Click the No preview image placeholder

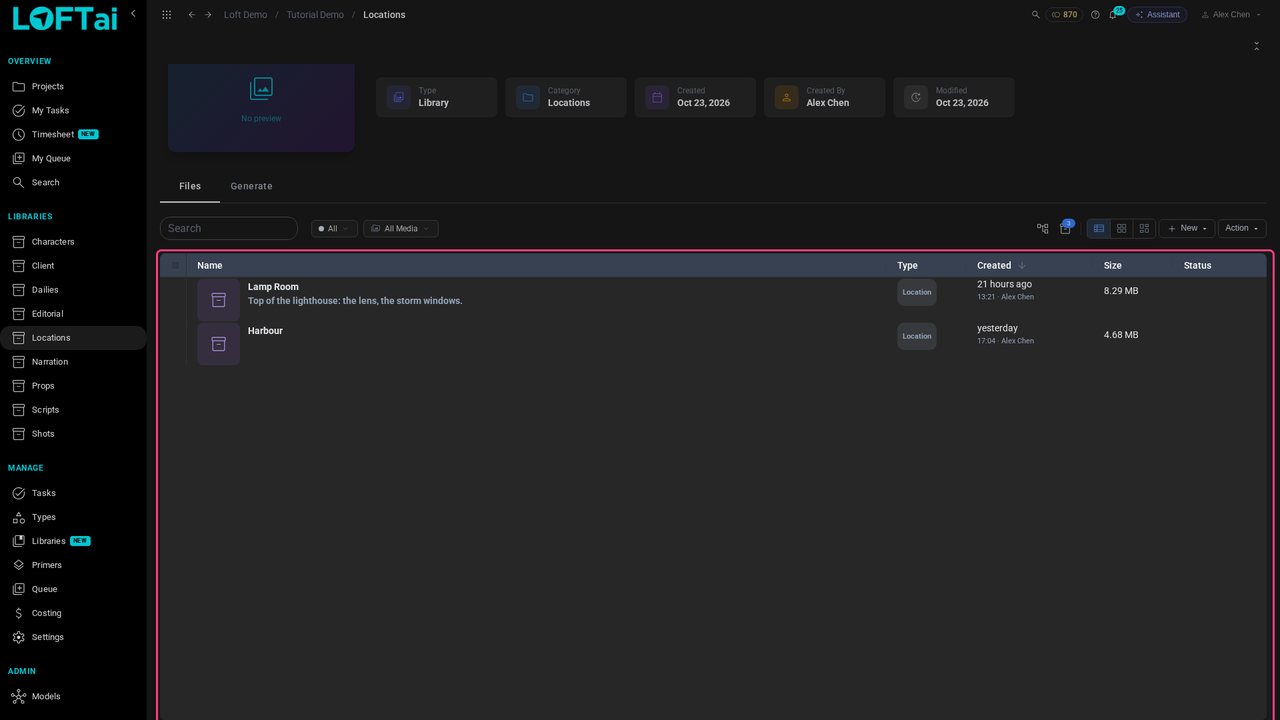click(261, 108)
